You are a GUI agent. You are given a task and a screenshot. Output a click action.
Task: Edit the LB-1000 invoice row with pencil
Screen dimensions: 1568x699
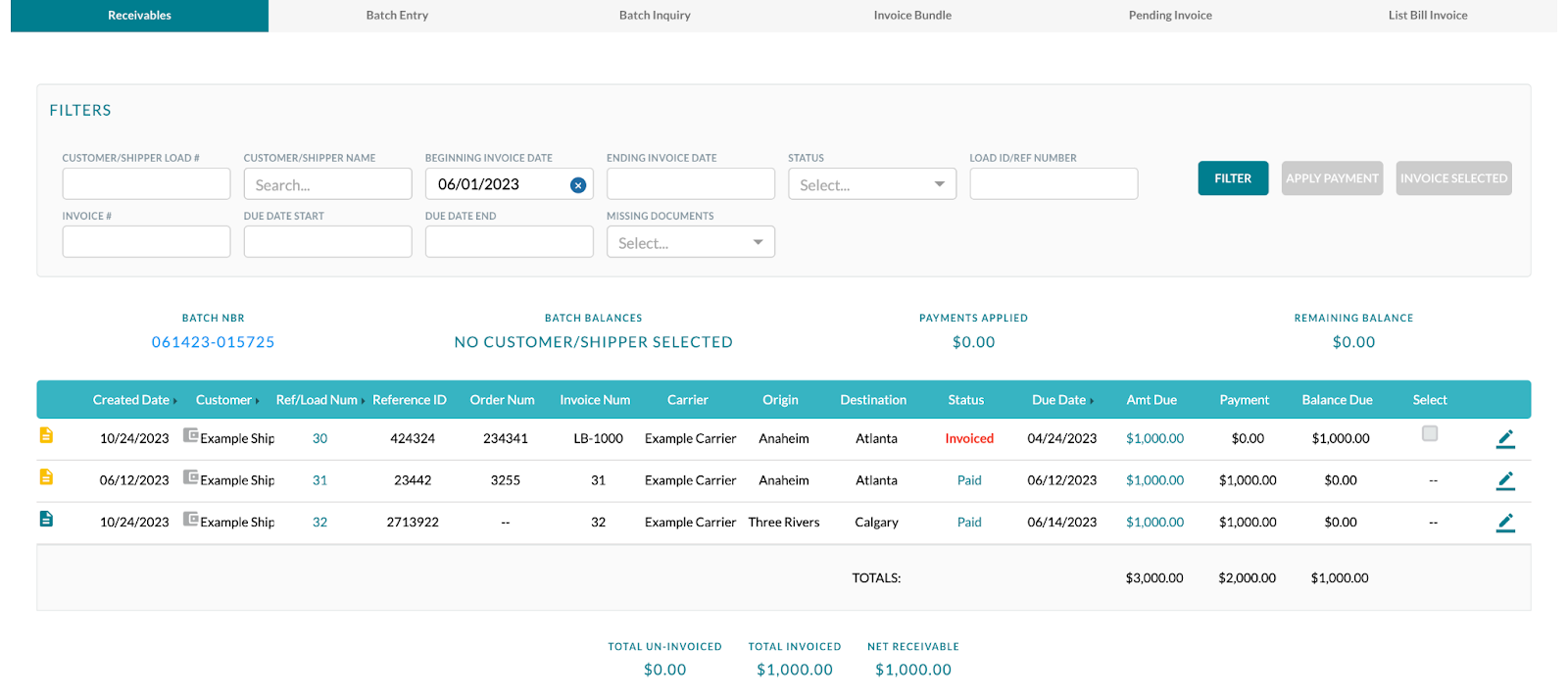coord(1505,439)
